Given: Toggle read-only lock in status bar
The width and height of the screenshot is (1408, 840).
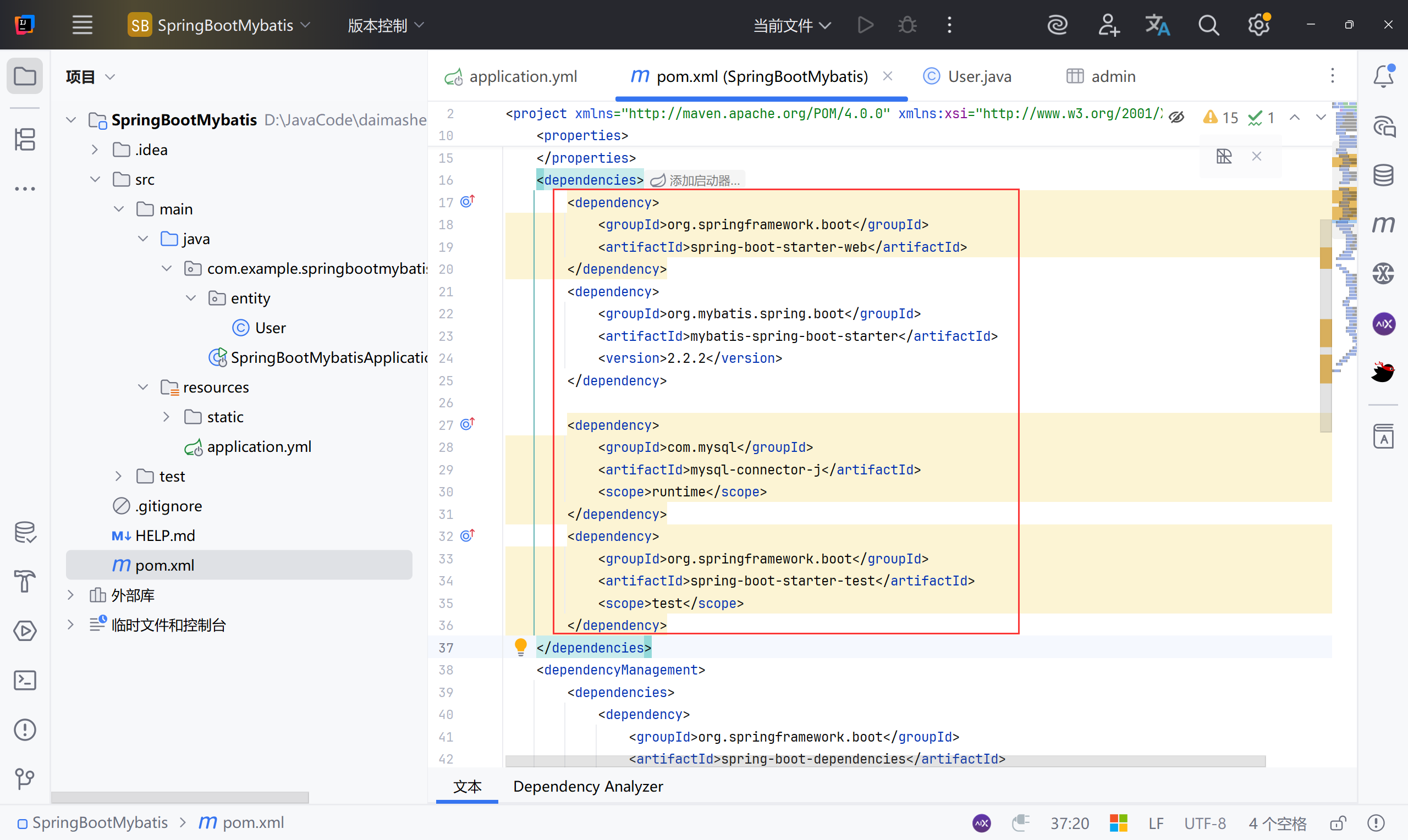Looking at the screenshot, I should [x=1338, y=822].
